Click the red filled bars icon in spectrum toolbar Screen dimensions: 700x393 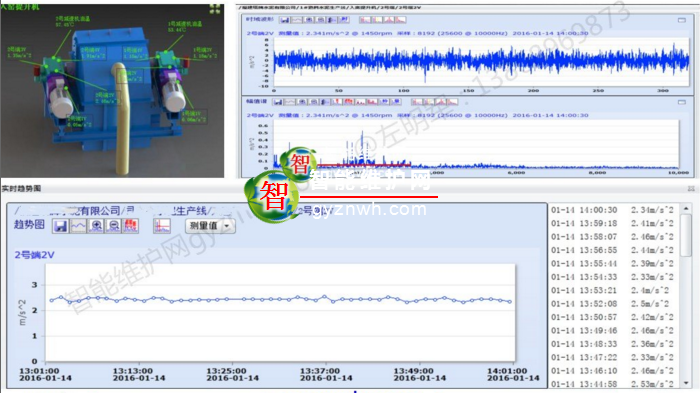coord(349,102)
